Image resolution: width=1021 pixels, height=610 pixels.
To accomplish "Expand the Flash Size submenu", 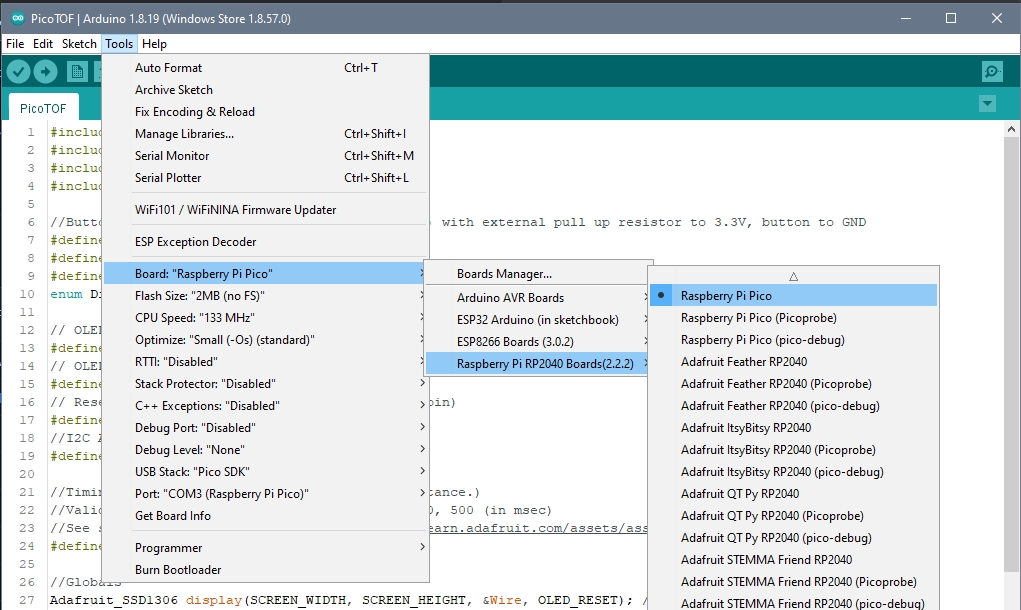I will (x=266, y=296).
